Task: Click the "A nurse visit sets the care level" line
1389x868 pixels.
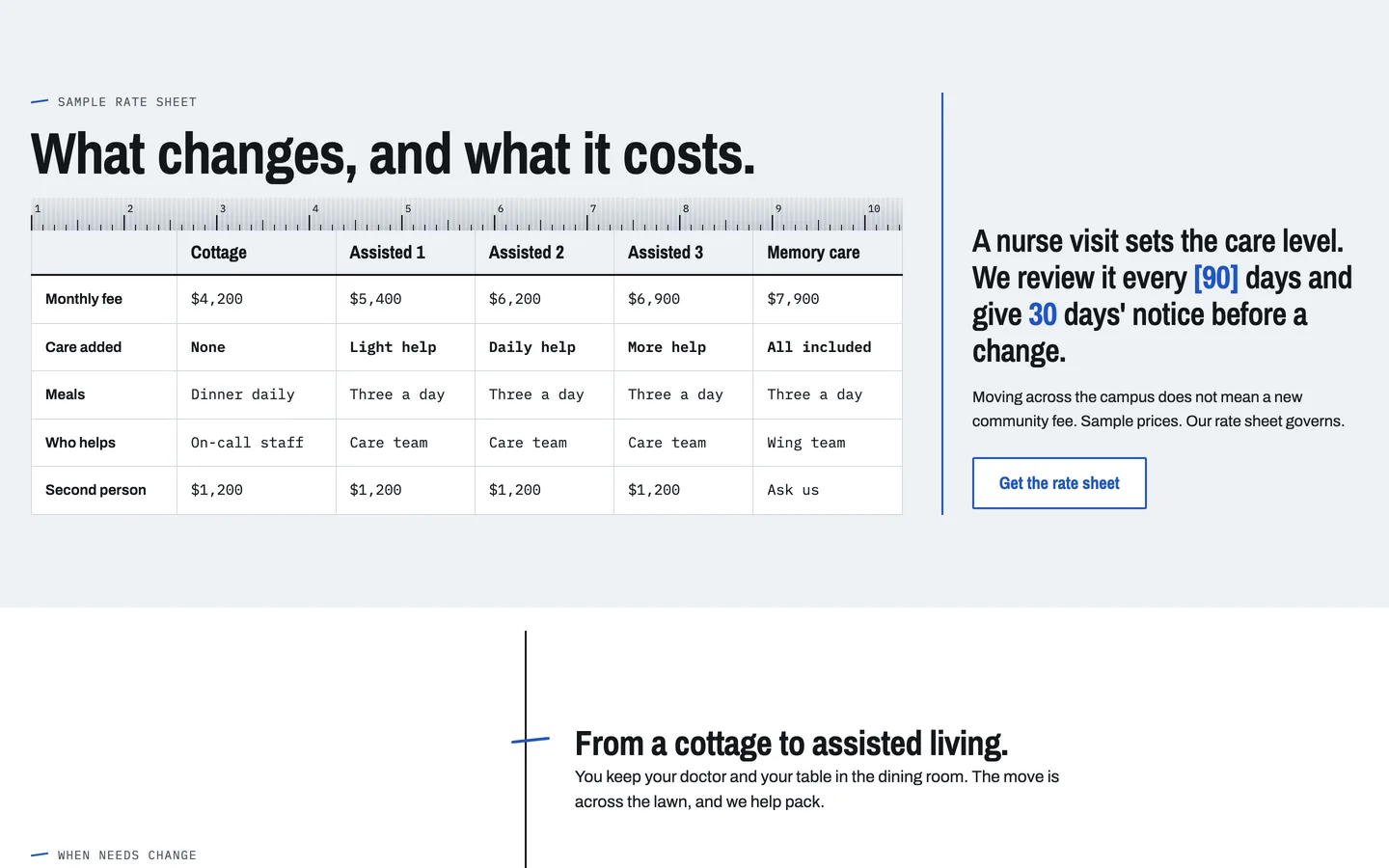Action: [1157, 241]
